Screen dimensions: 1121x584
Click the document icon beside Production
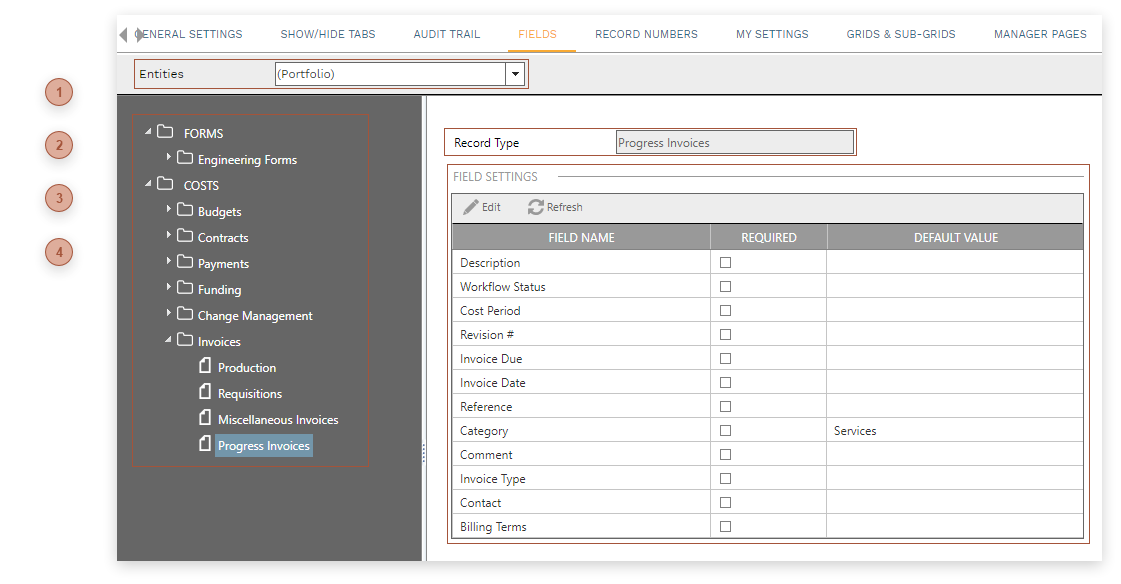point(204,367)
